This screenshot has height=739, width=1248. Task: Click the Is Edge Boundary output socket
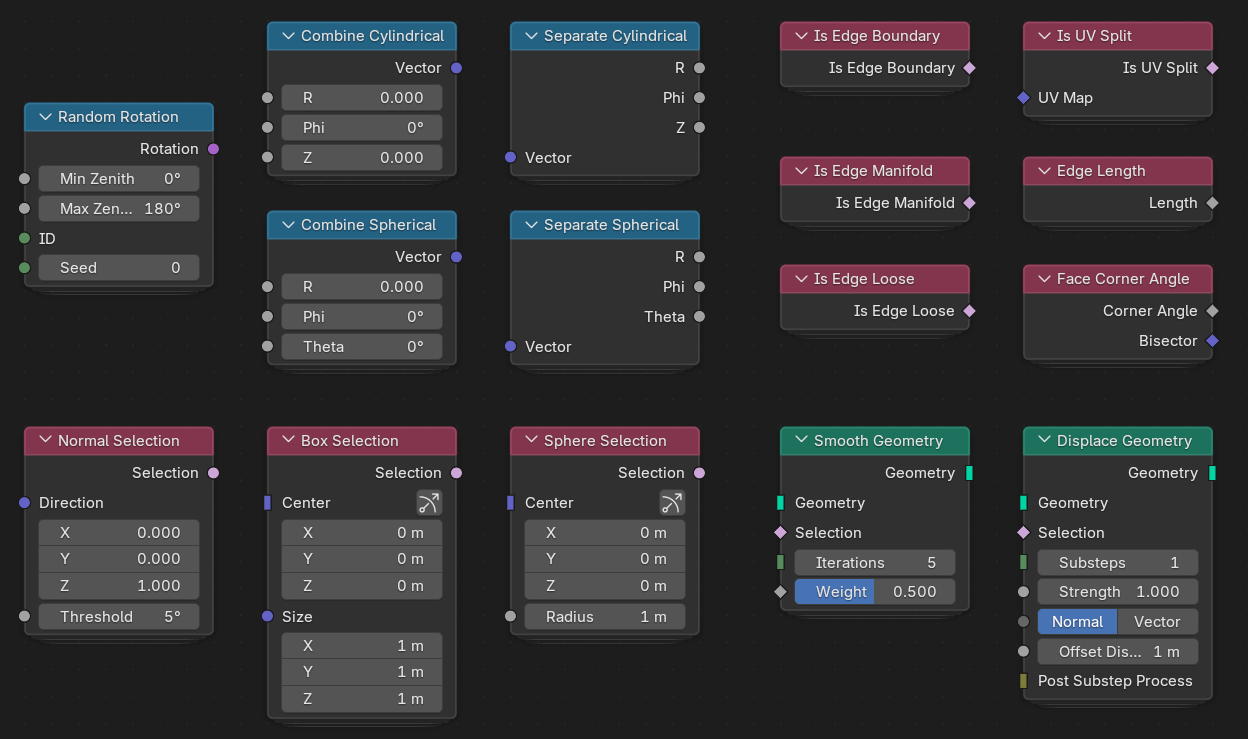click(x=969, y=68)
